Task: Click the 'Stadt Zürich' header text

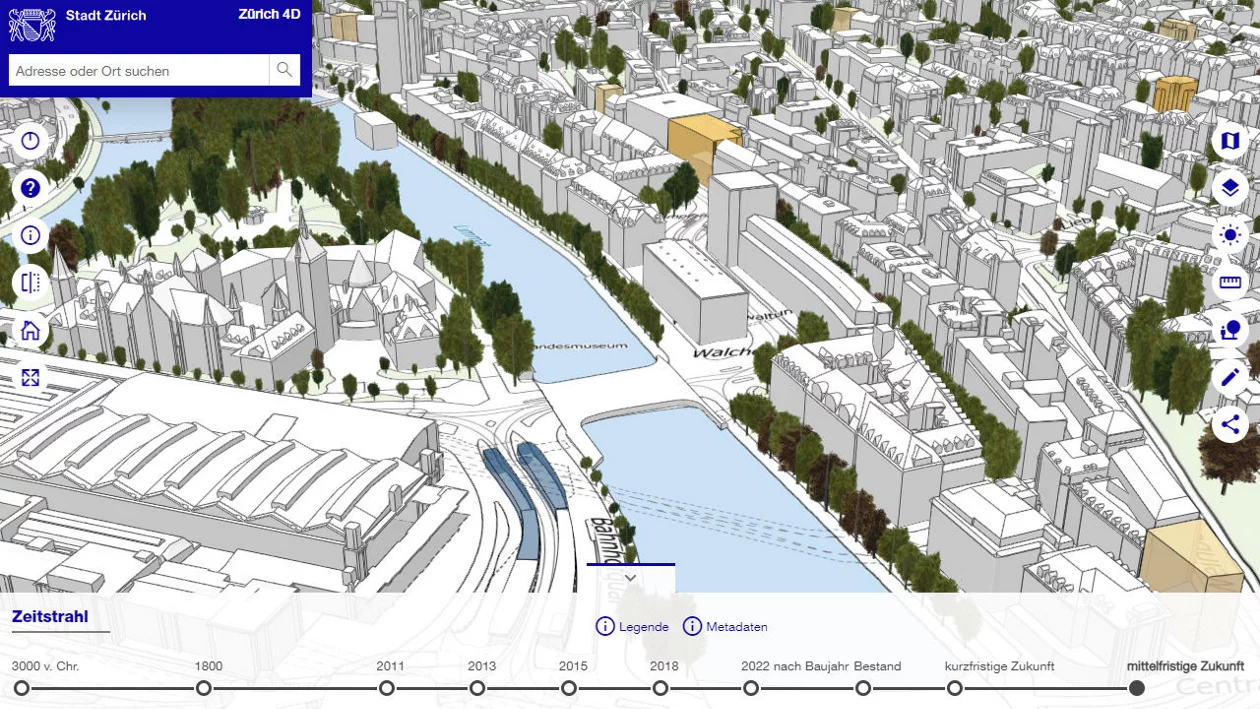Action: pyautogui.click(x=106, y=15)
